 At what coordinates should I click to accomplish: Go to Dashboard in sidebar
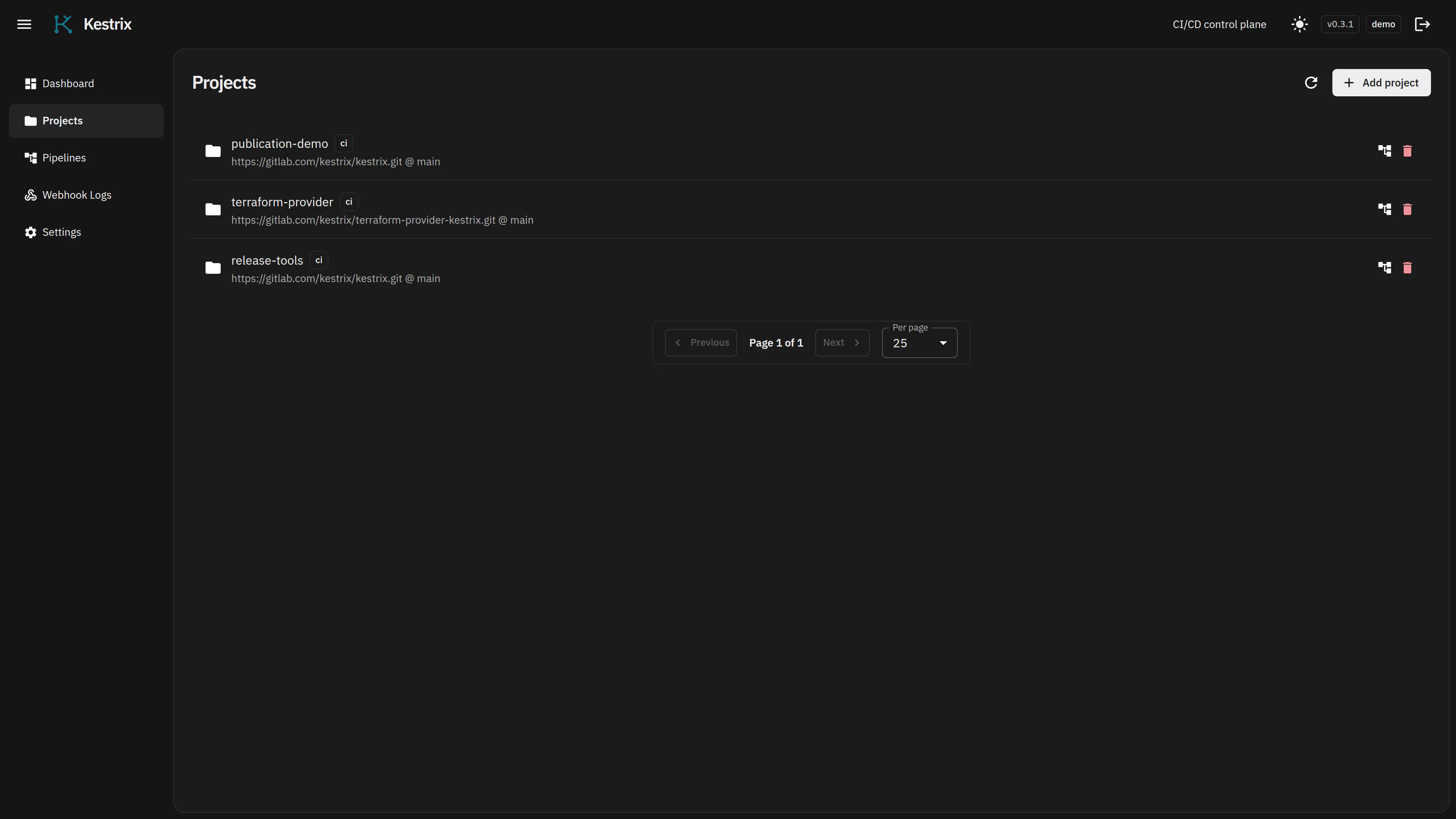(86, 84)
